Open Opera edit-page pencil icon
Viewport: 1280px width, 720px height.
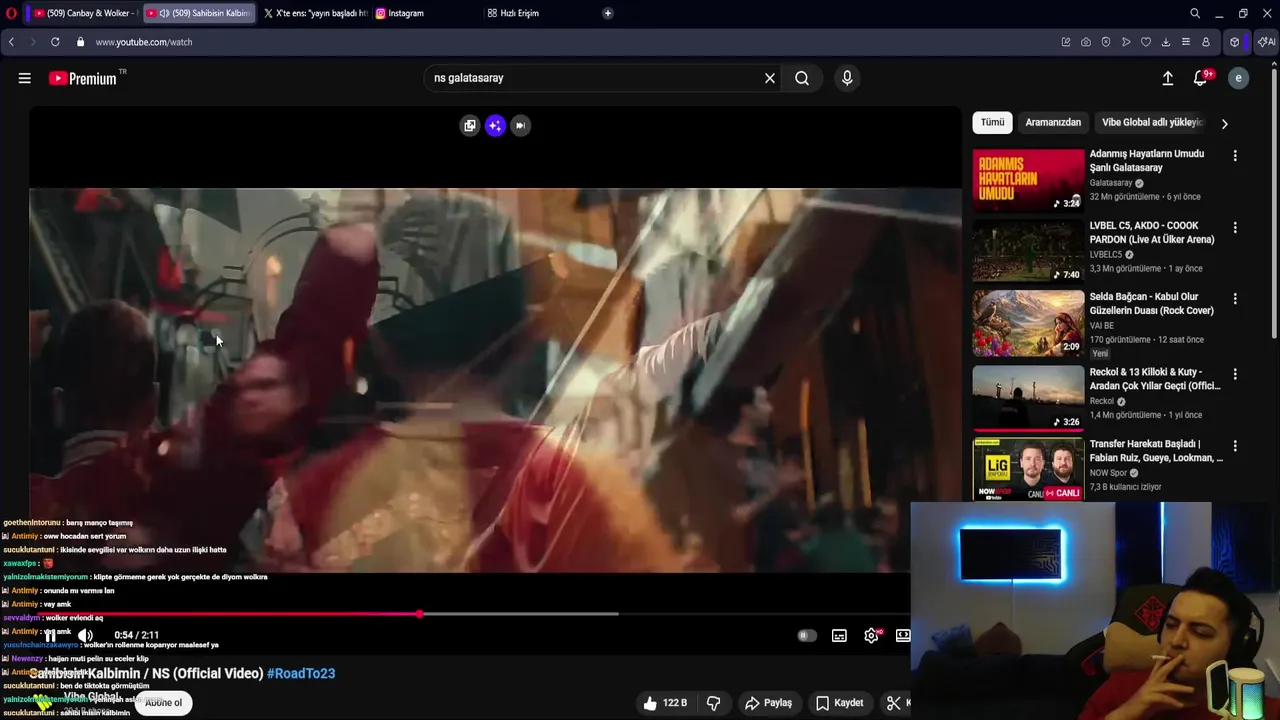pyautogui.click(x=1066, y=42)
